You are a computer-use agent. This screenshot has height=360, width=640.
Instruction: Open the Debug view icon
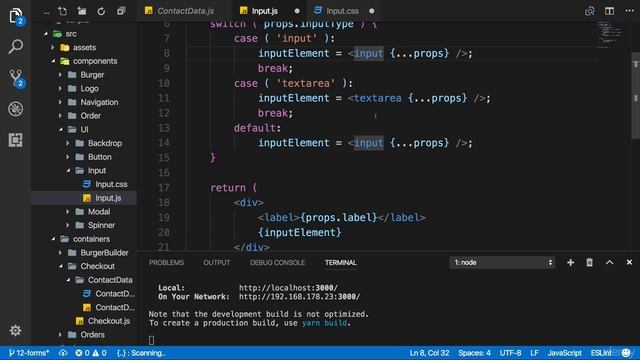(x=16, y=109)
